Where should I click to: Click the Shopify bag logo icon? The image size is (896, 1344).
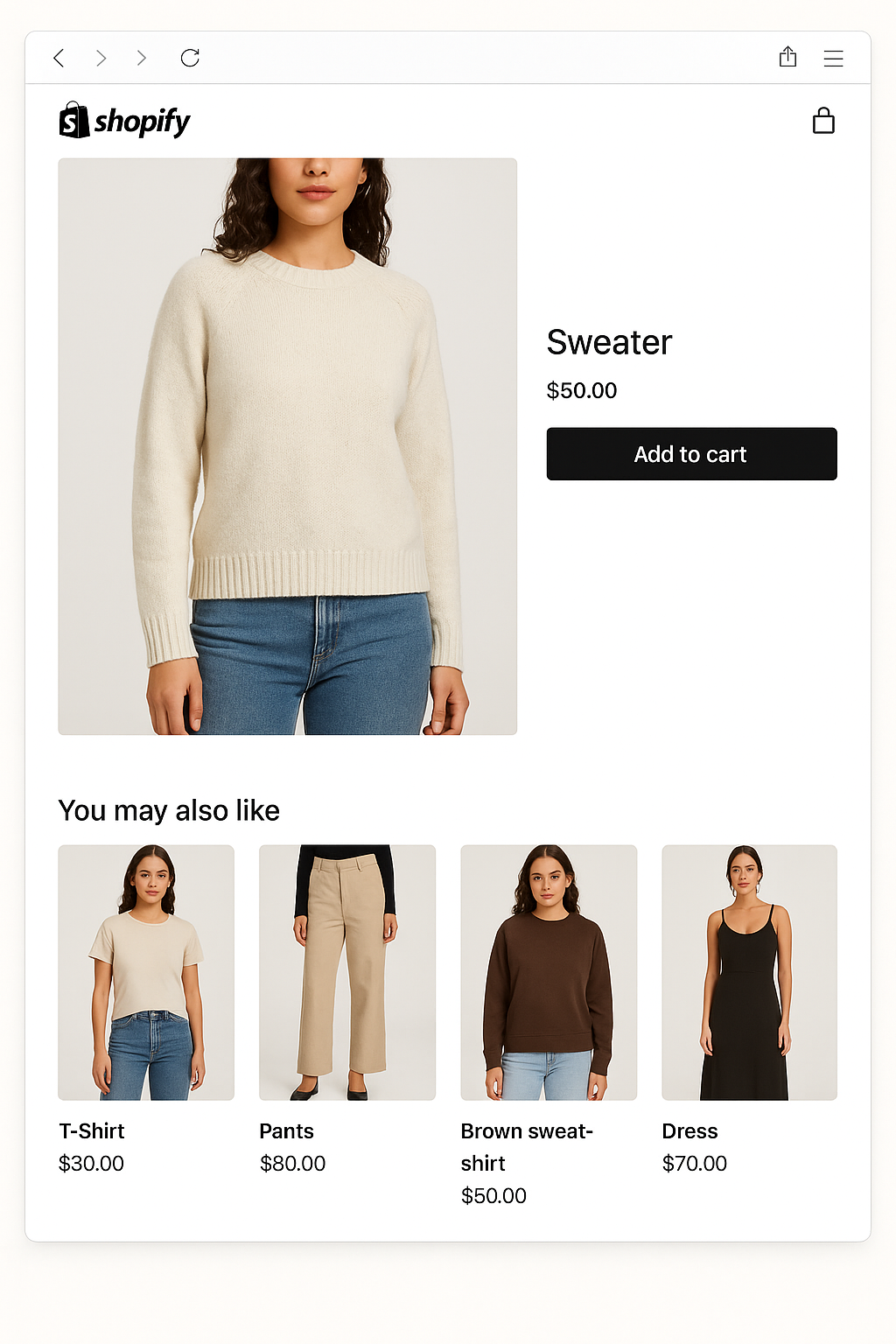coord(74,120)
